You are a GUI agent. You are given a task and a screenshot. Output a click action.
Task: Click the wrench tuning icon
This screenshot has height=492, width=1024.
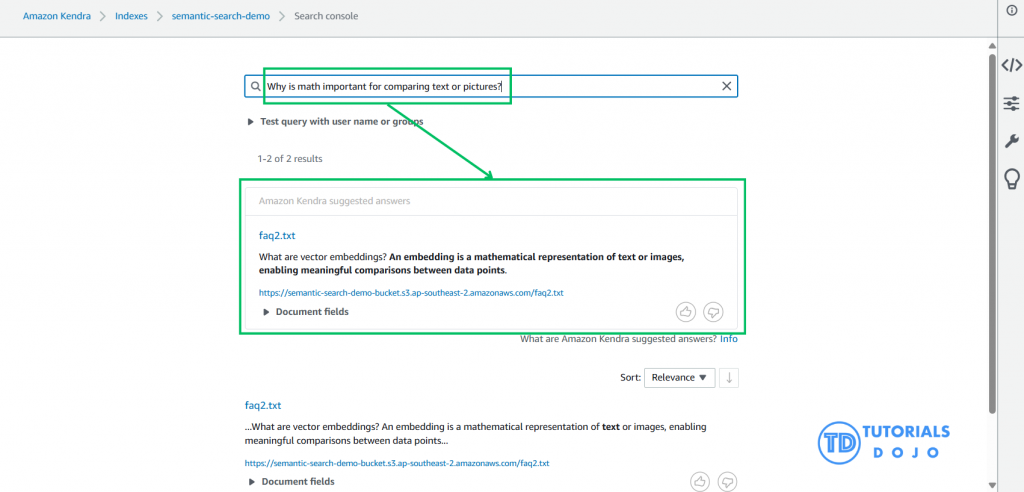pos(1011,141)
